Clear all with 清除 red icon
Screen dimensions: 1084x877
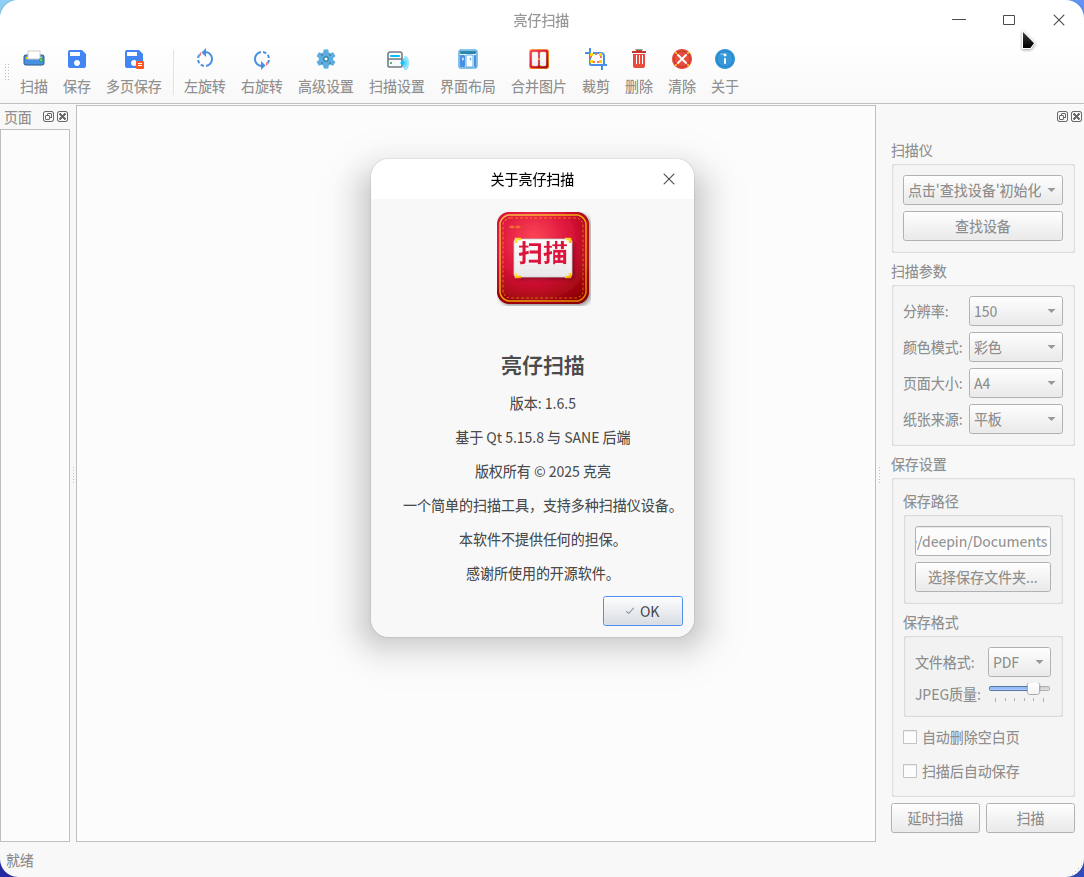tap(682, 71)
